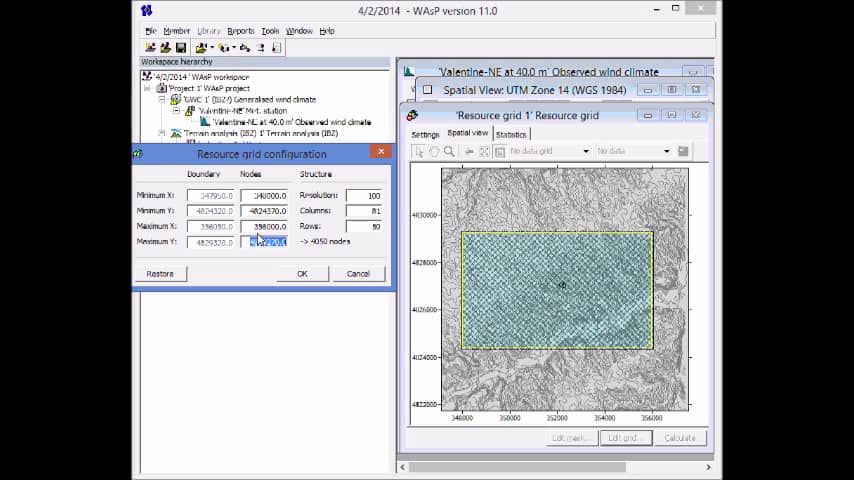Click the Observed wind climate histogram tree icon
The image size is (854, 480).
click(205, 122)
